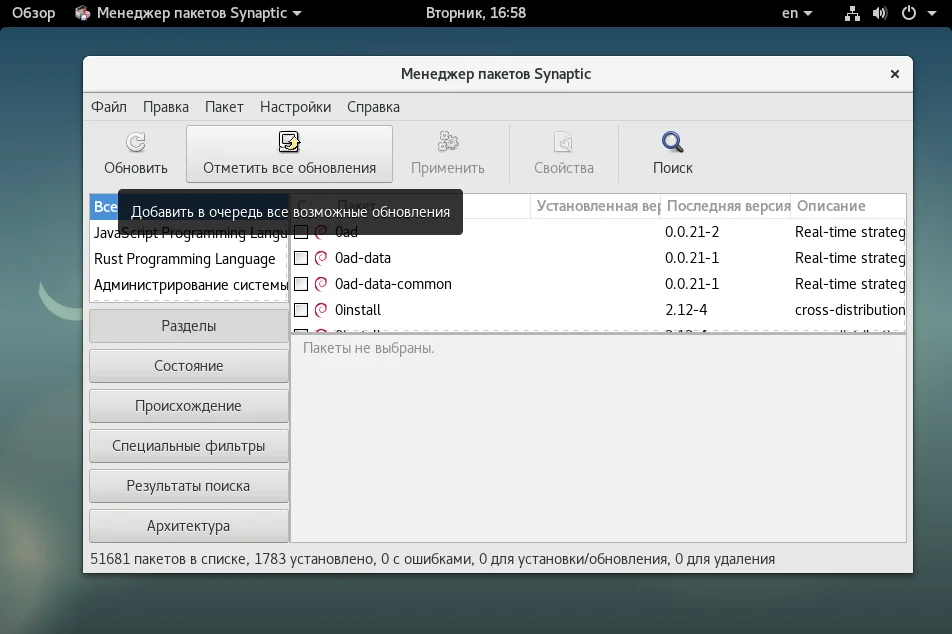Click the Отметить все обновления icon
Image resolution: width=952 pixels, height=634 pixels.
[x=289, y=141]
